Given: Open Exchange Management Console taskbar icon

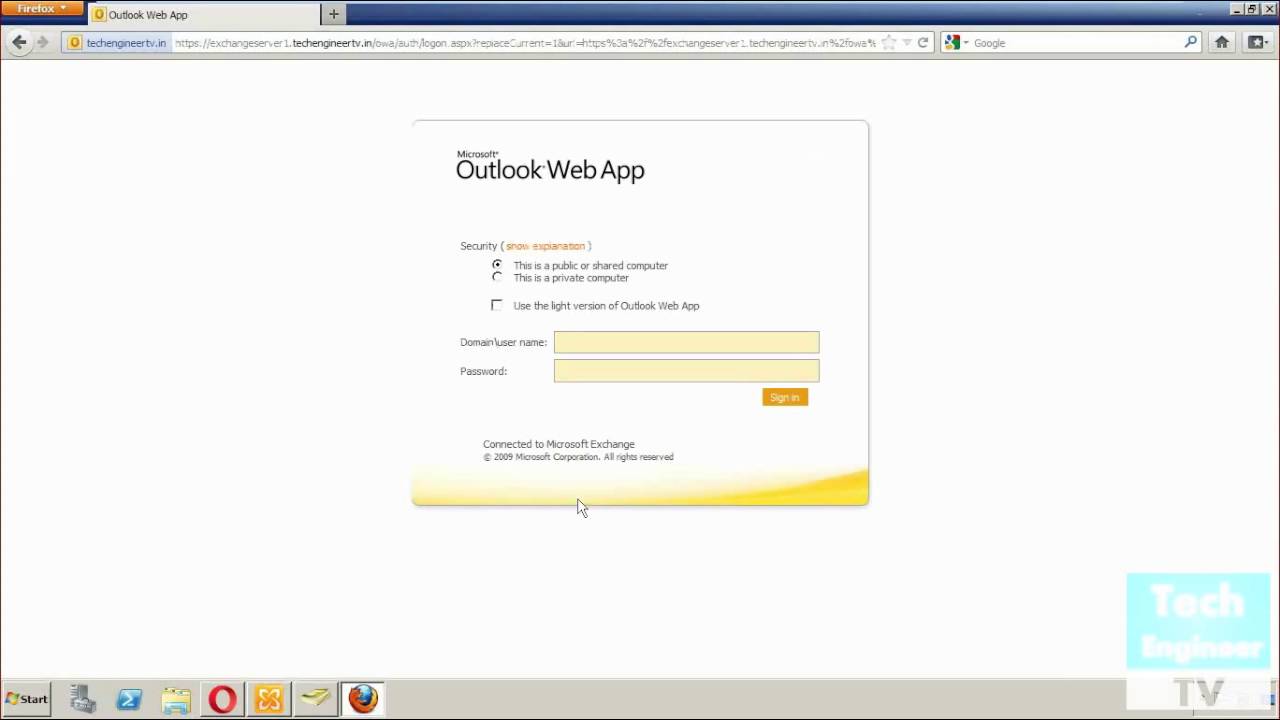Looking at the screenshot, I should (x=269, y=699).
